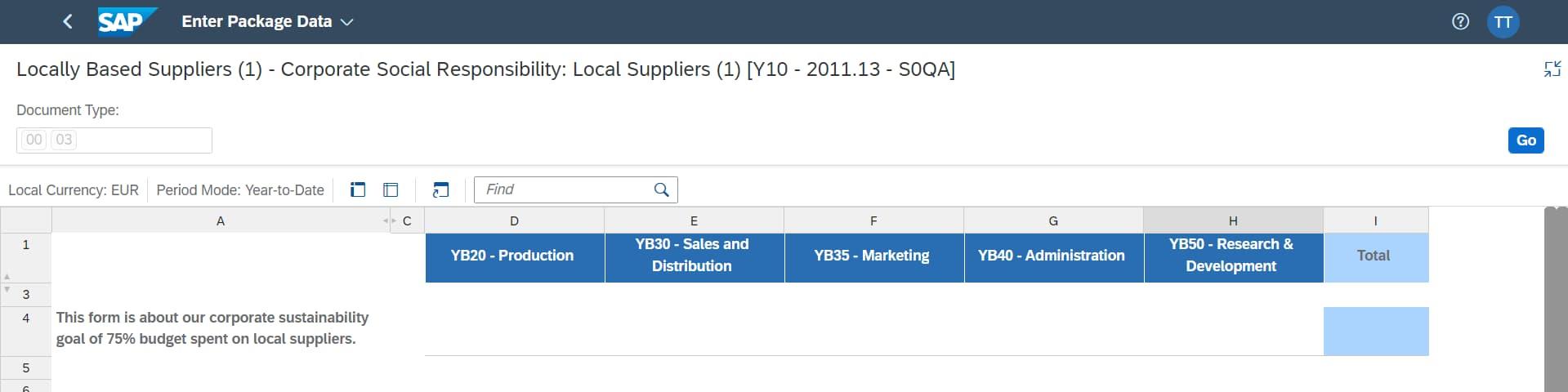
Task: Click the back navigation arrow
Action: tap(68, 22)
